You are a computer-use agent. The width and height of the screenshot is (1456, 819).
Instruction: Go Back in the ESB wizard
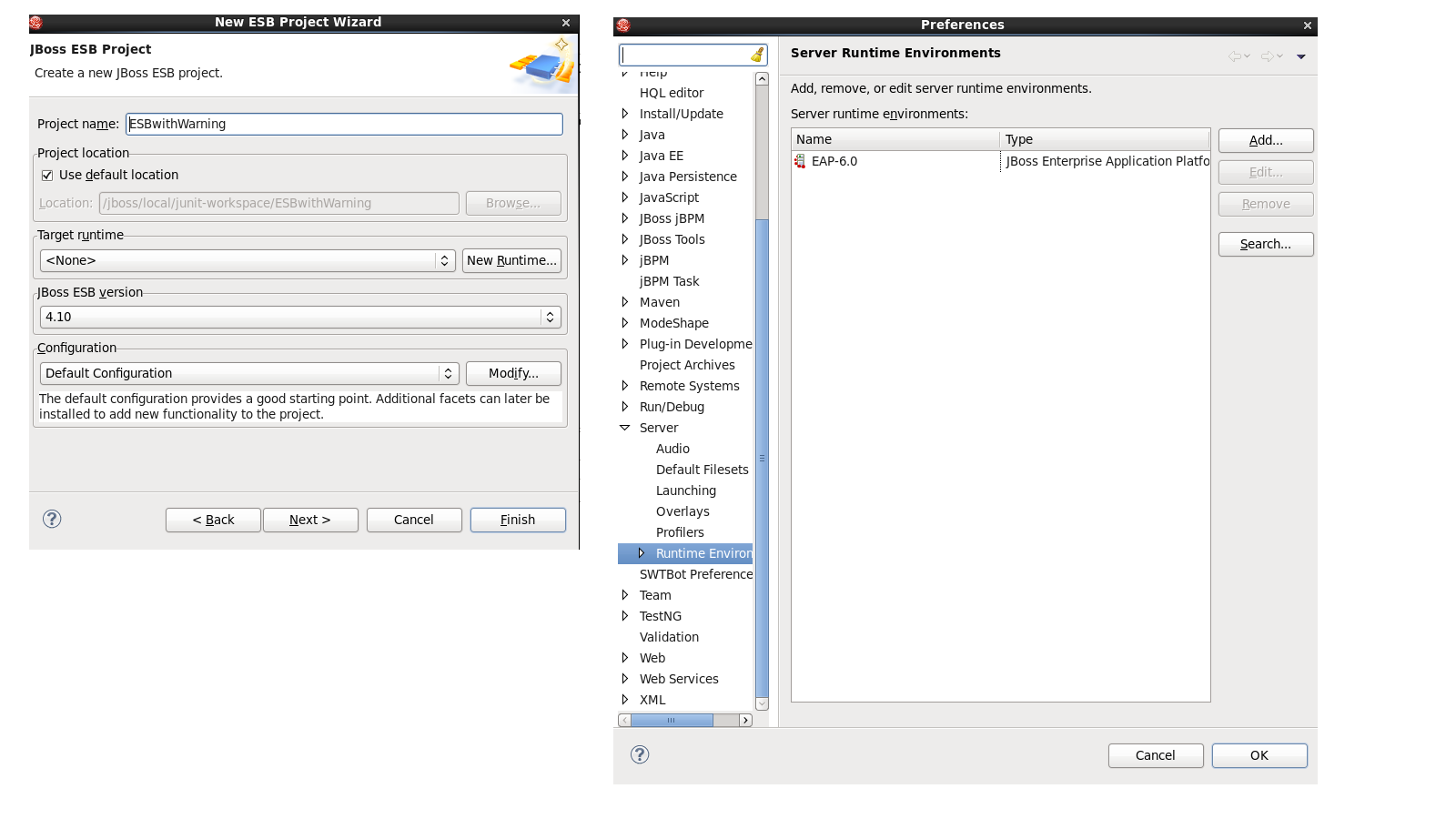213,520
